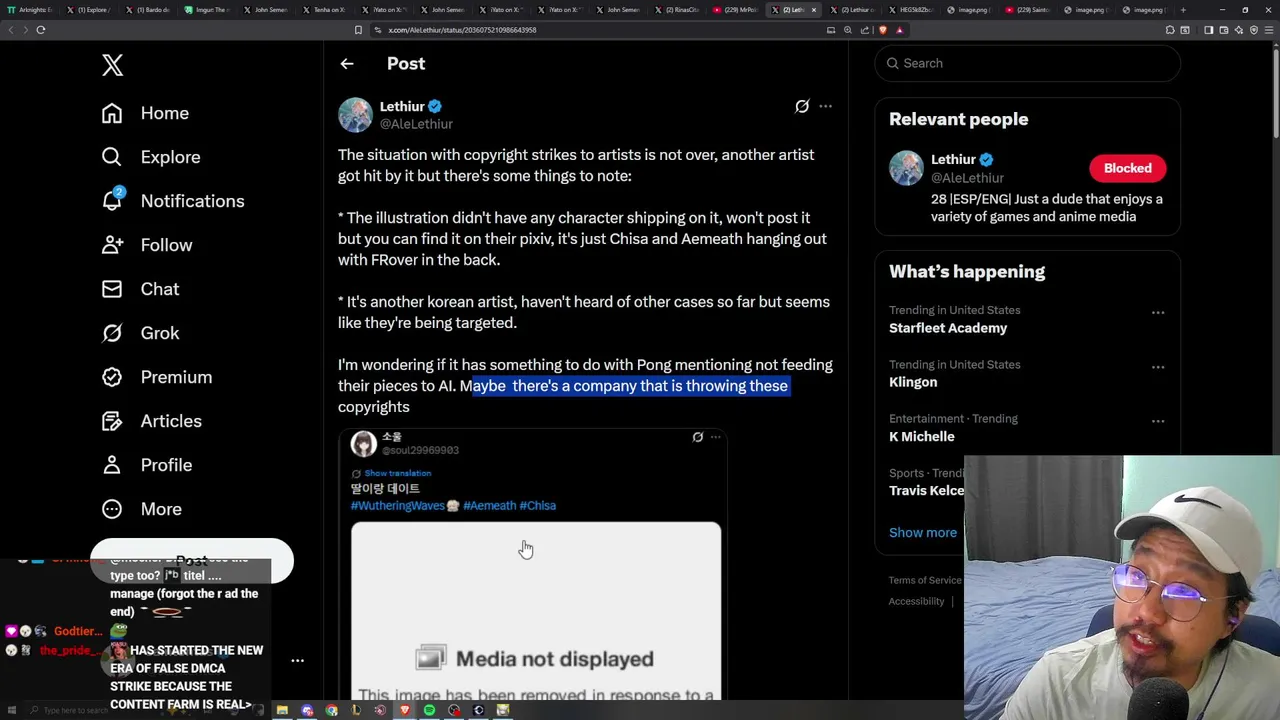Click the Brave Shields lion icon
Viewport: 1280px width, 720px height.
point(883,30)
